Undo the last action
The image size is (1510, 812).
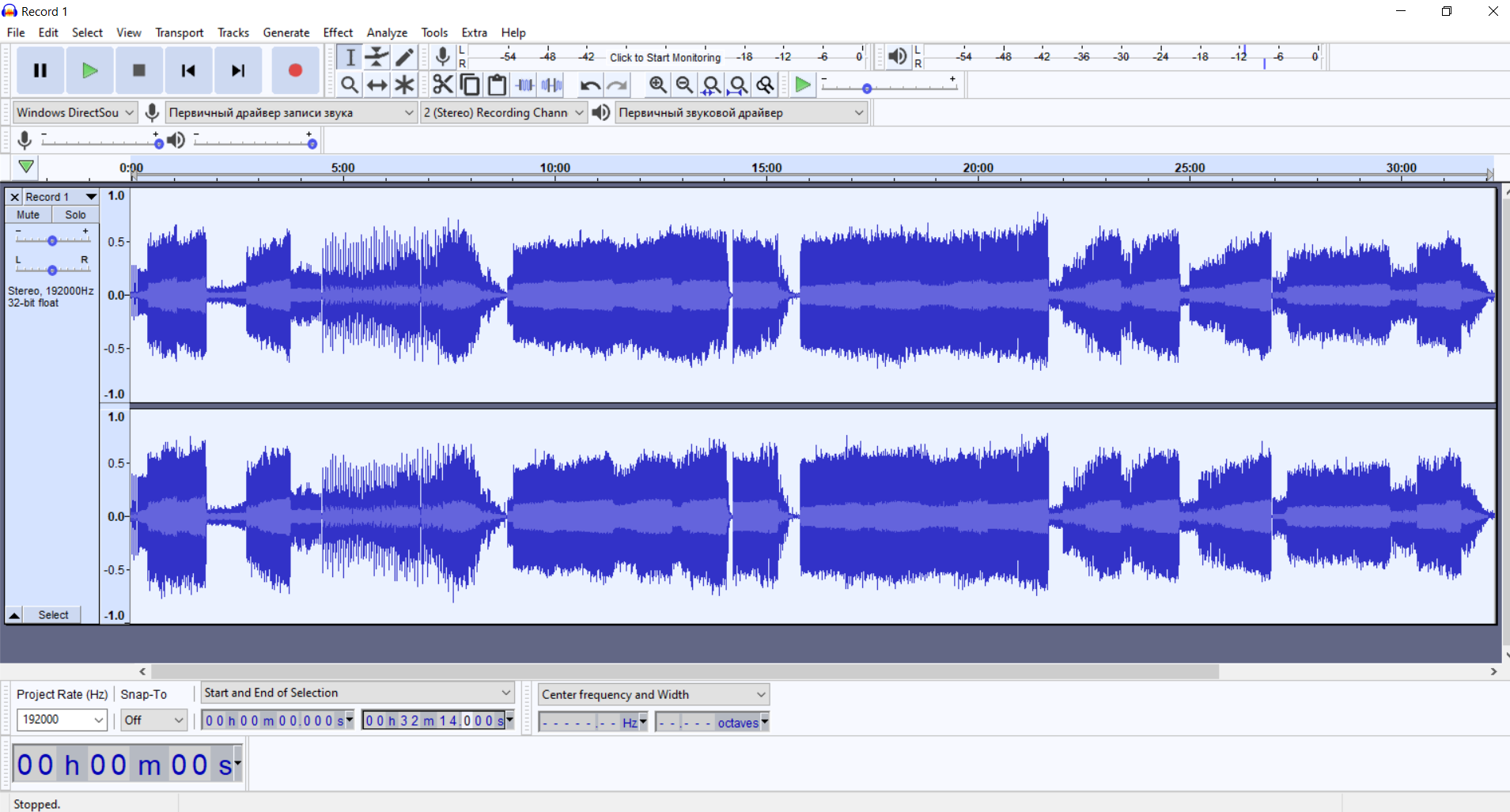pyautogui.click(x=590, y=85)
